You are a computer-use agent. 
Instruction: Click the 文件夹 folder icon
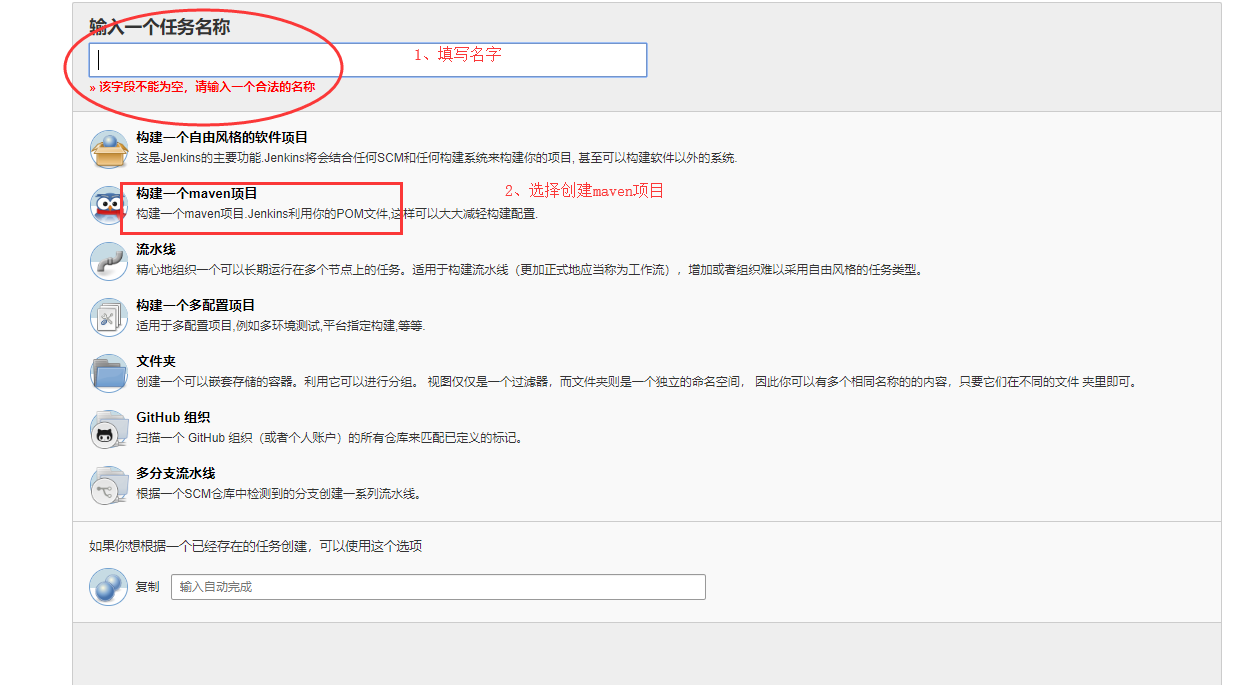click(x=109, y=373)
